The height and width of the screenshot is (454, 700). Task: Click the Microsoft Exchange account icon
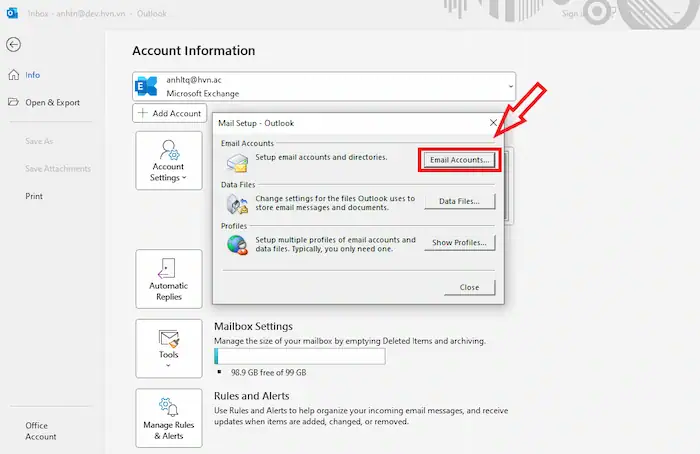point(146,86)
